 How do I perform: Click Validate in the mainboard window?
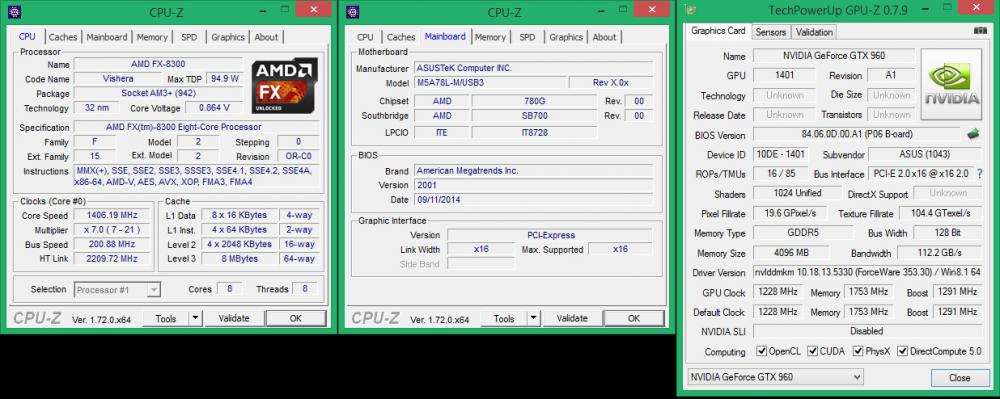pos(571,318)
